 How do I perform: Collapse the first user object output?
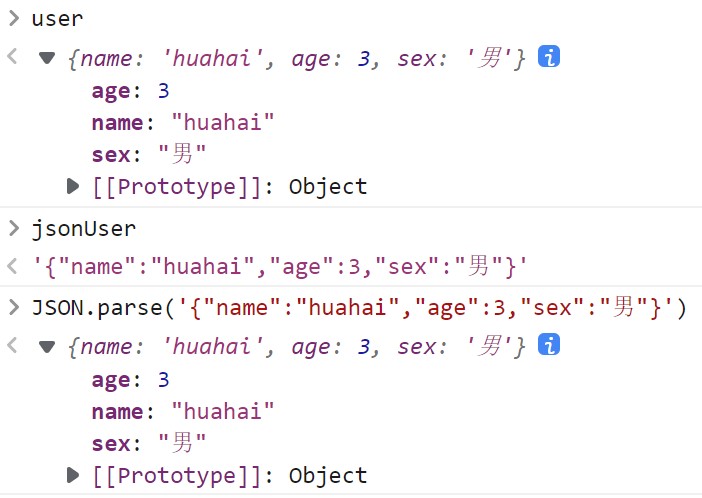tap(47, 58)
